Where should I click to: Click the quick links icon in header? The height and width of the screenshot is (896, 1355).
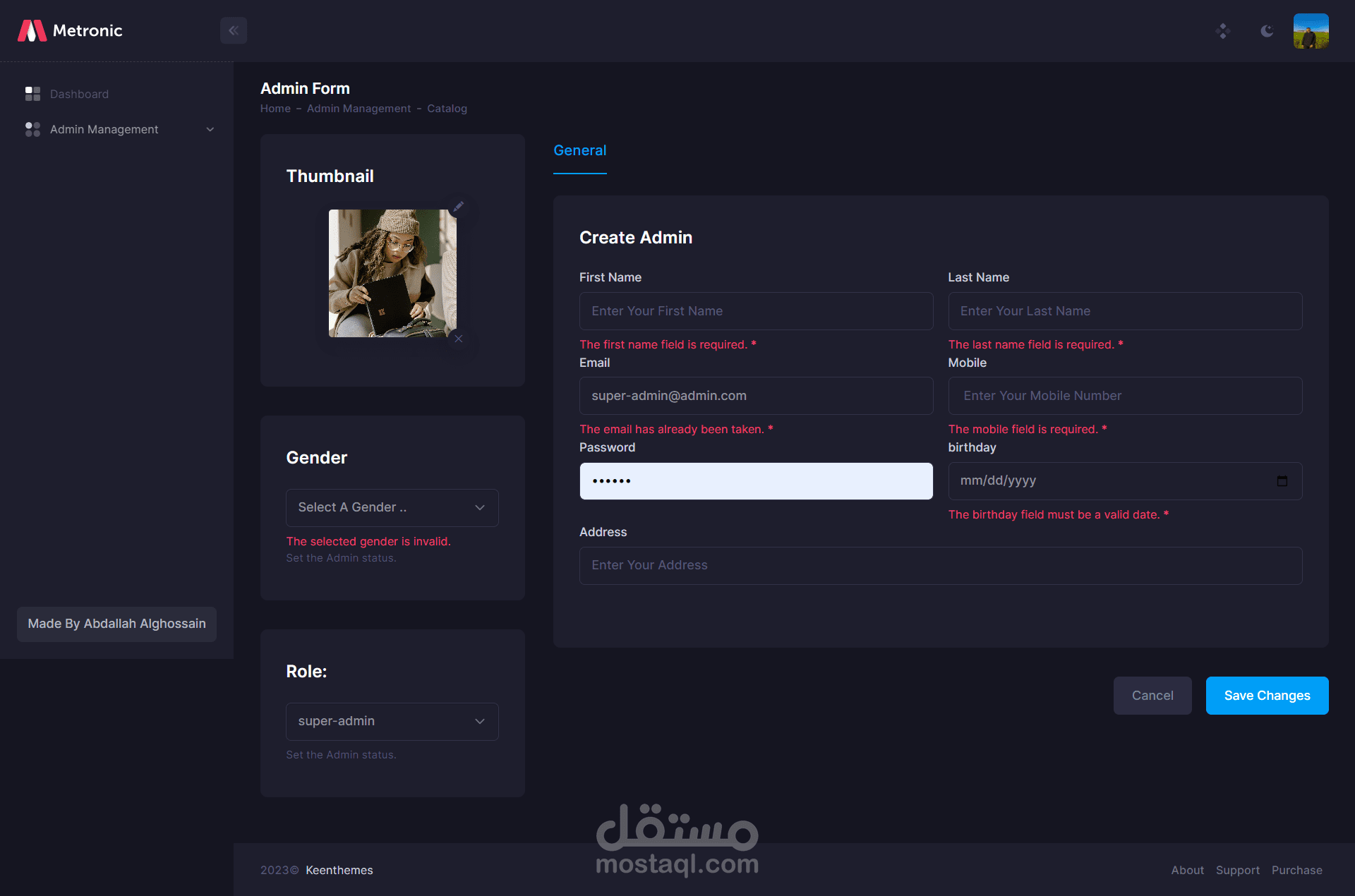click(1223, 31)
